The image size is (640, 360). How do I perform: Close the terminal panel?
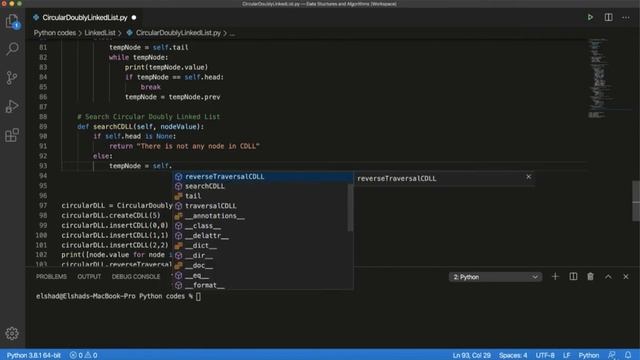coord(626,277)
